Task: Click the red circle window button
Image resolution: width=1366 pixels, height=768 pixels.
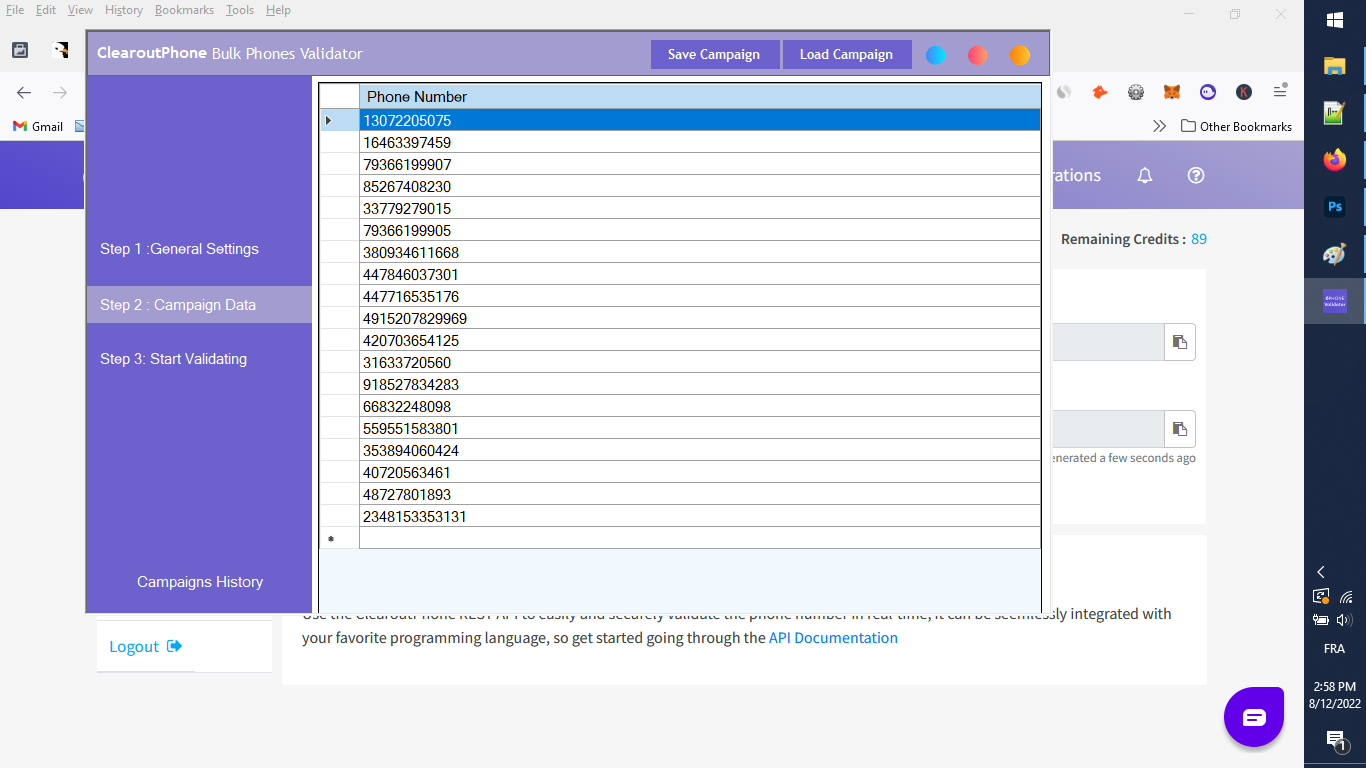Action: pos(978,55)
